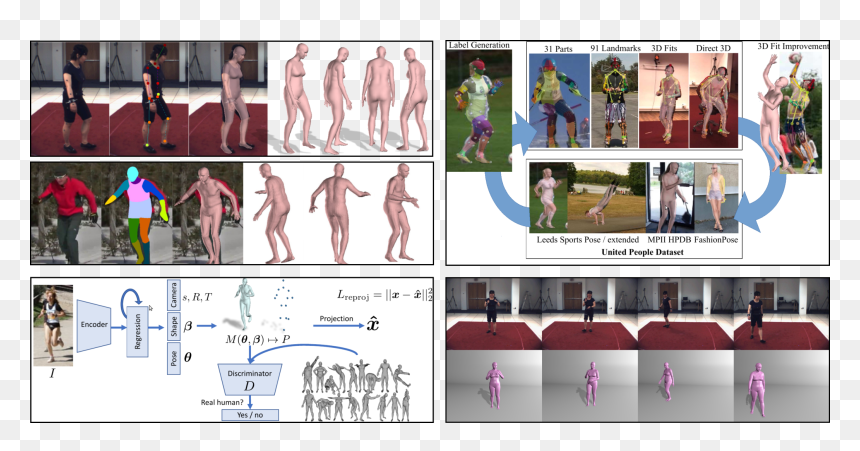Click the running woman in pink photo

(x=548, y=198)
